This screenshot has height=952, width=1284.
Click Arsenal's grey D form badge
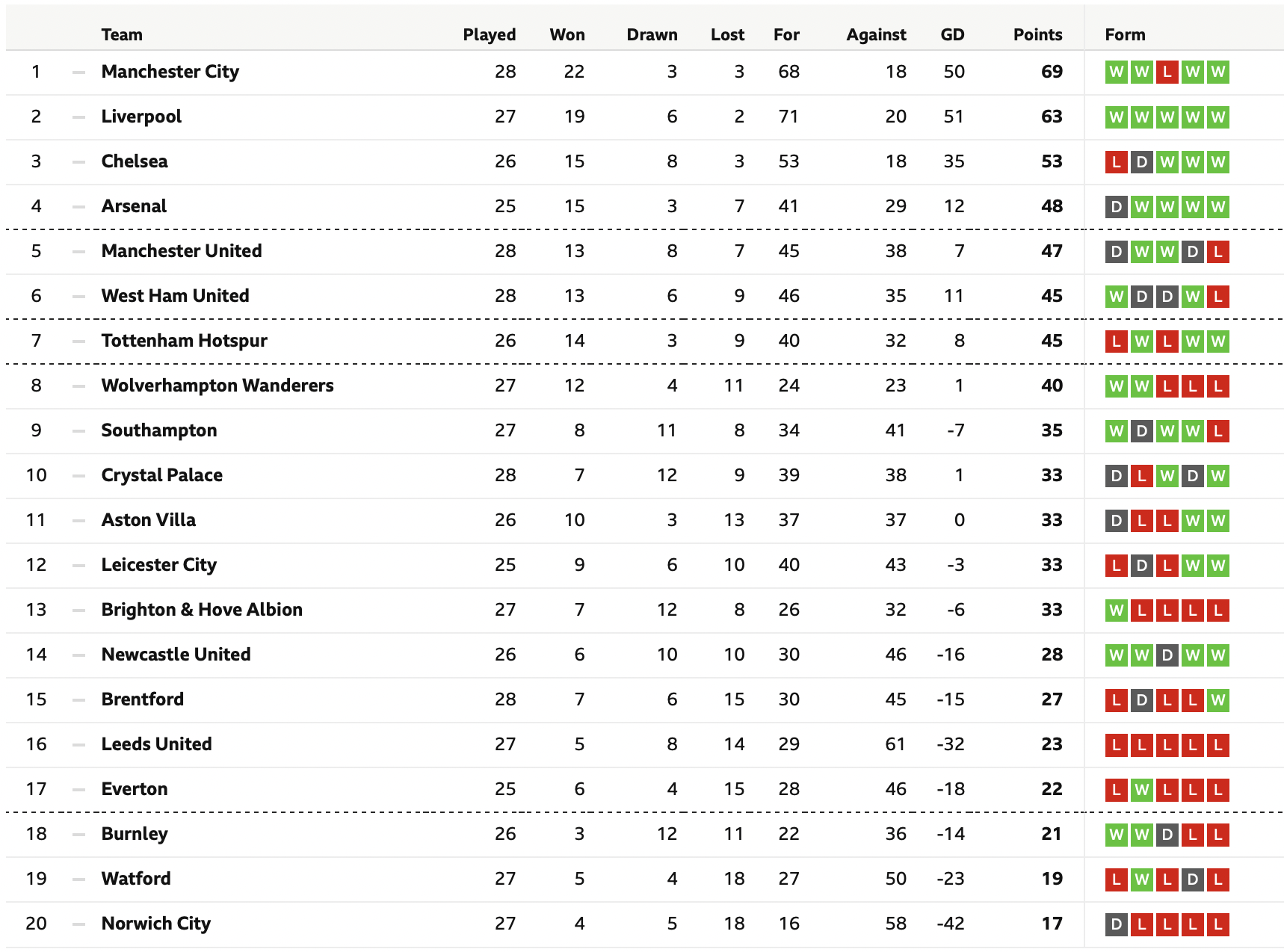pos(1116,207)
